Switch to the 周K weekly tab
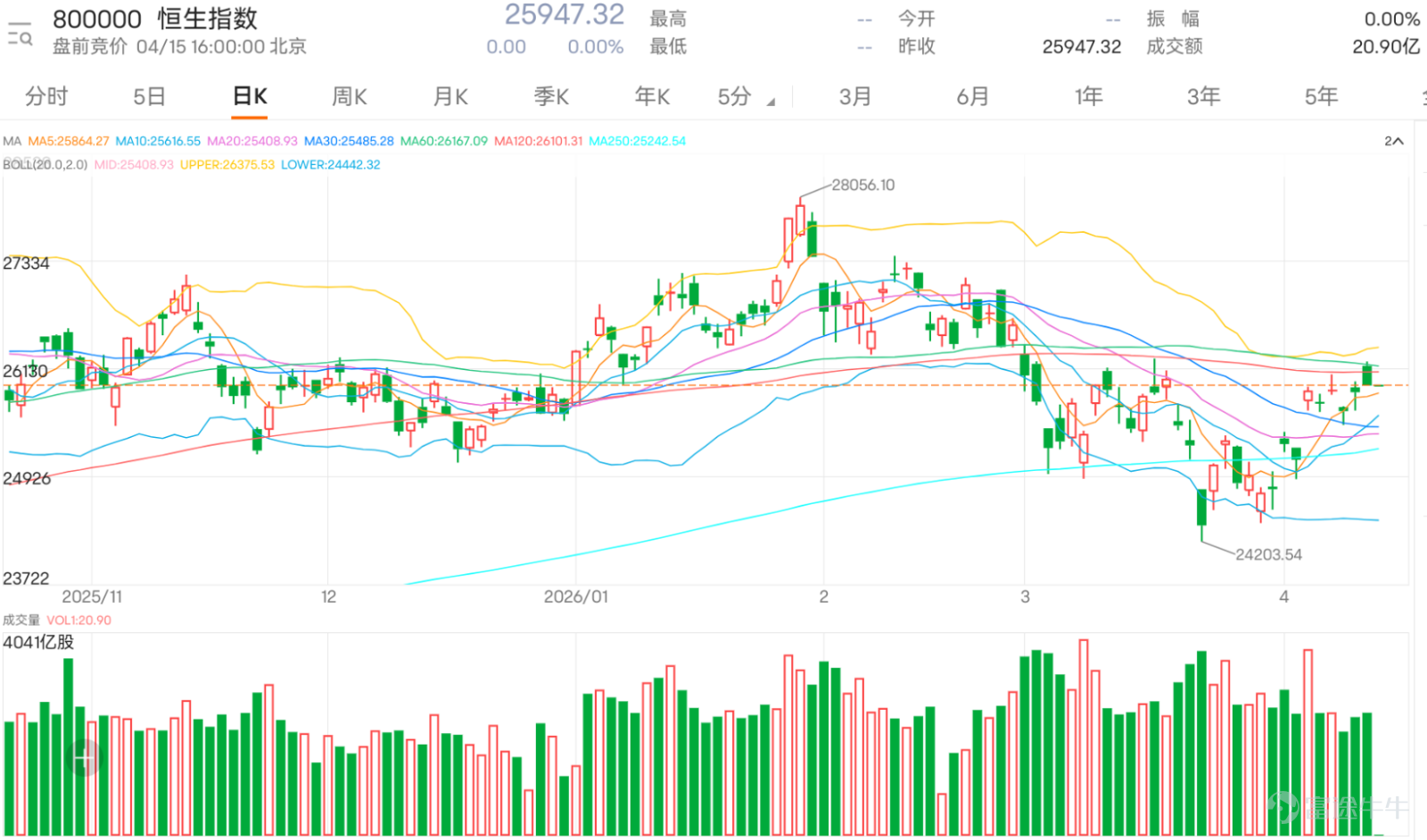This screenshot has height=840, width=1427. click(350, 96)
